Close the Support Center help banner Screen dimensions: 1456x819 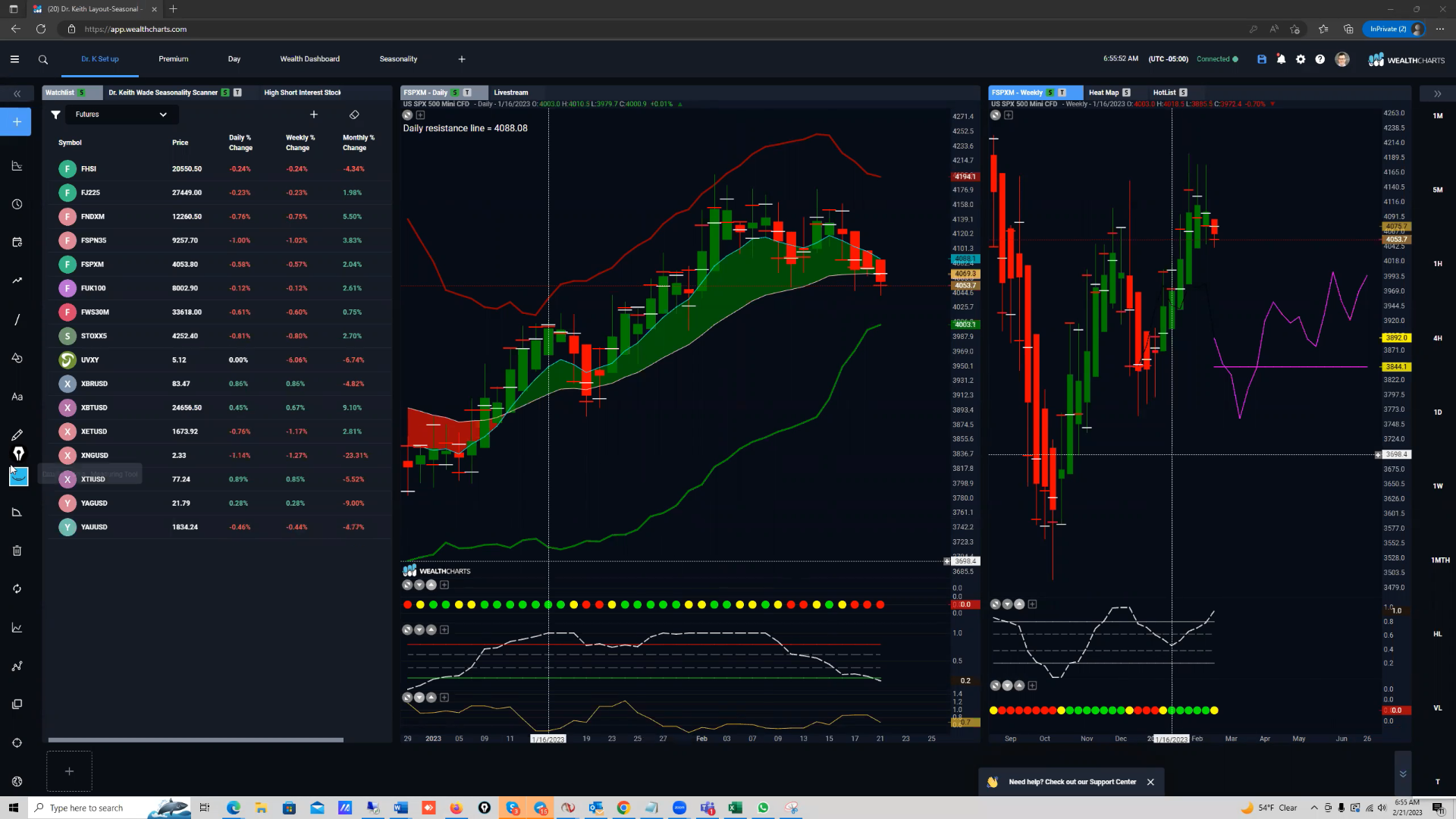(x=1150, y=782)
